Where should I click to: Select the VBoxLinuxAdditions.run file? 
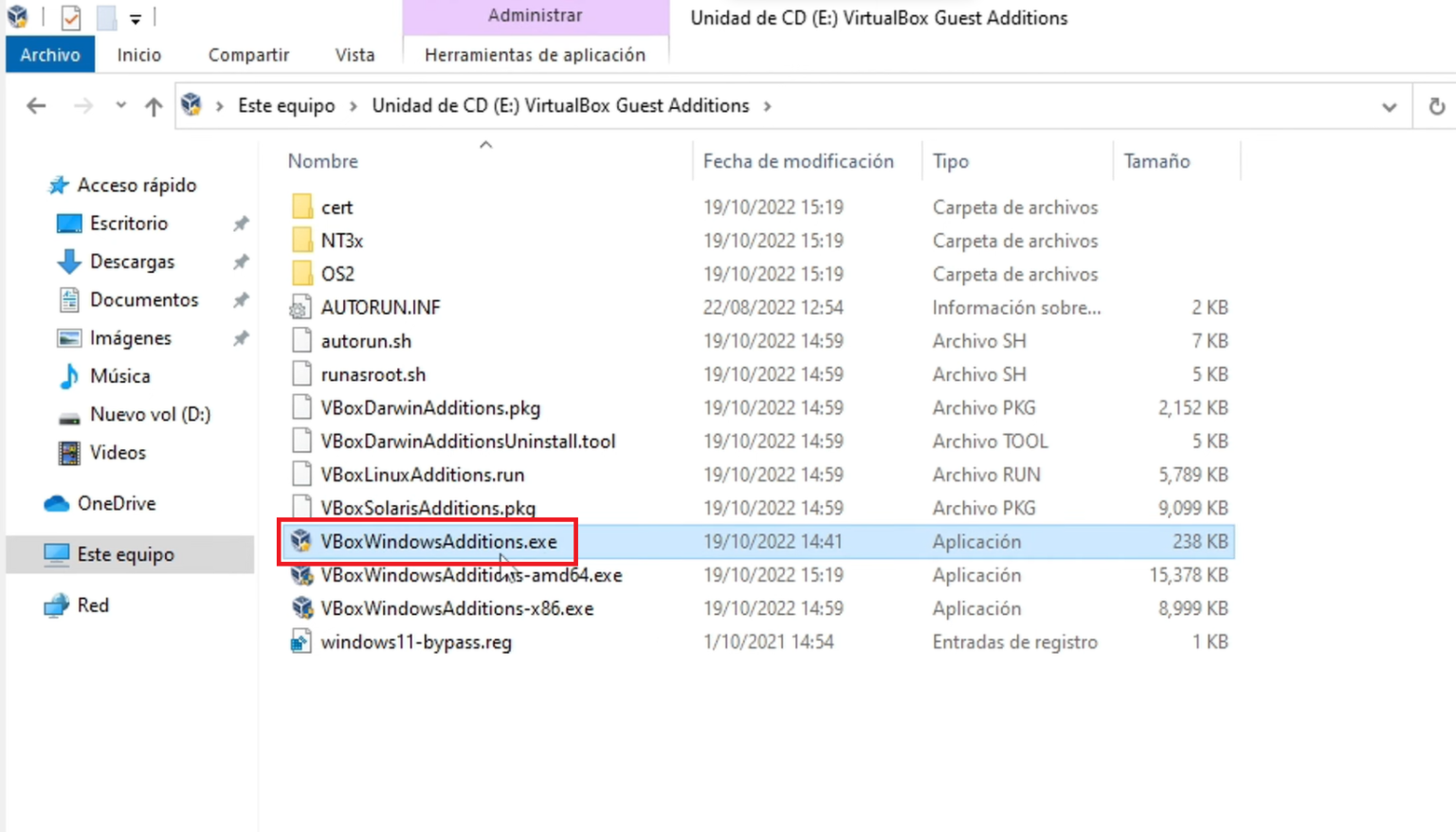coord(422,475)
